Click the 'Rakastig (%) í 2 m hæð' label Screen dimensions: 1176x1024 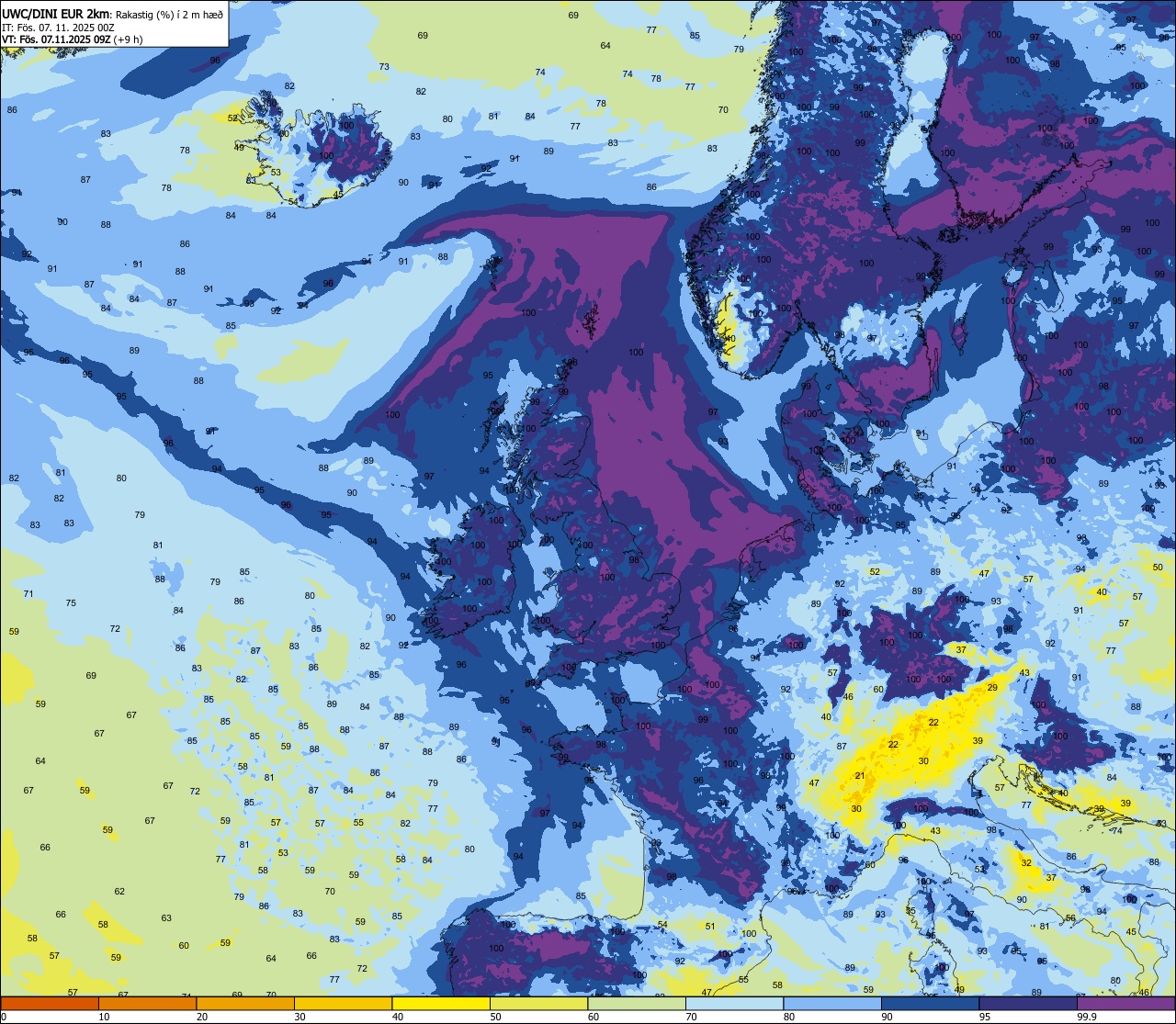click(x=169, y=15)
